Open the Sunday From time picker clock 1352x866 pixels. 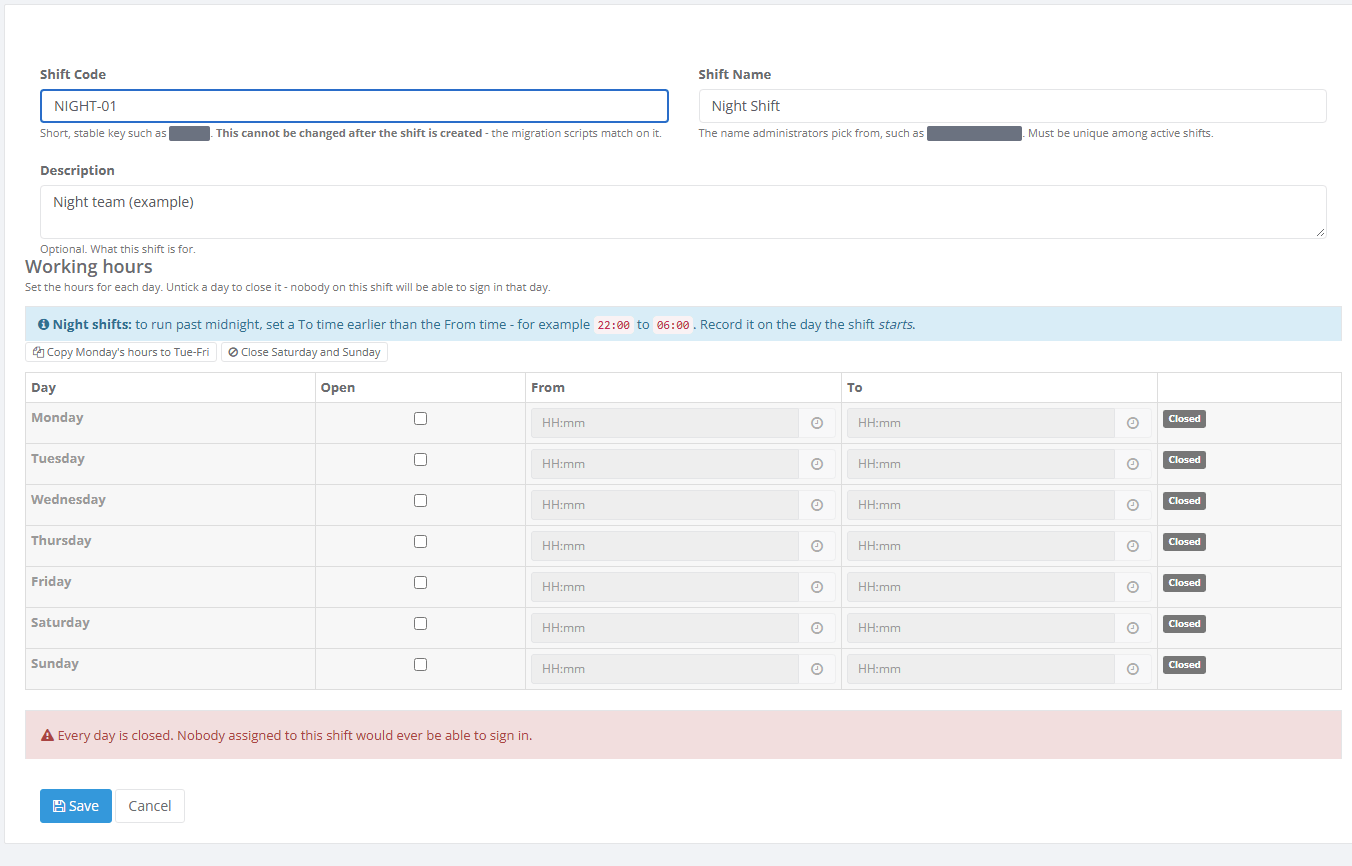pos(817,669)
